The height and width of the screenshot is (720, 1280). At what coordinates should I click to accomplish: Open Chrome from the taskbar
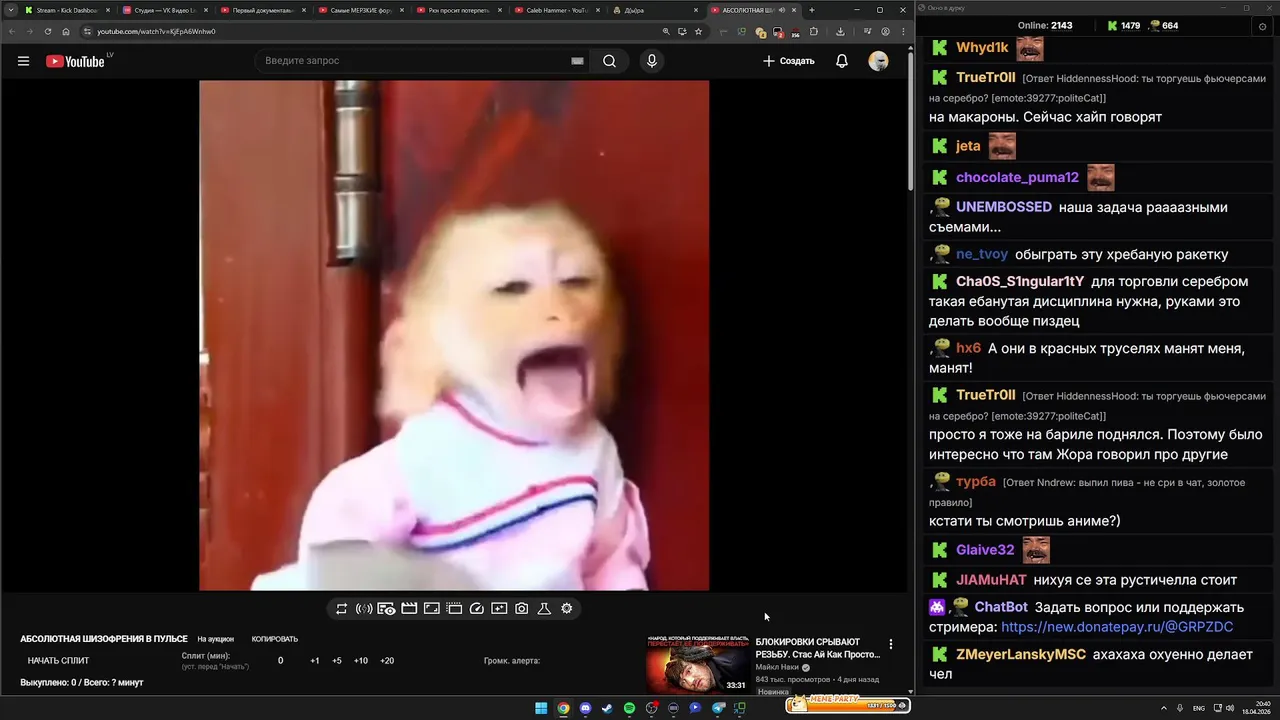[x=563, y=708]
